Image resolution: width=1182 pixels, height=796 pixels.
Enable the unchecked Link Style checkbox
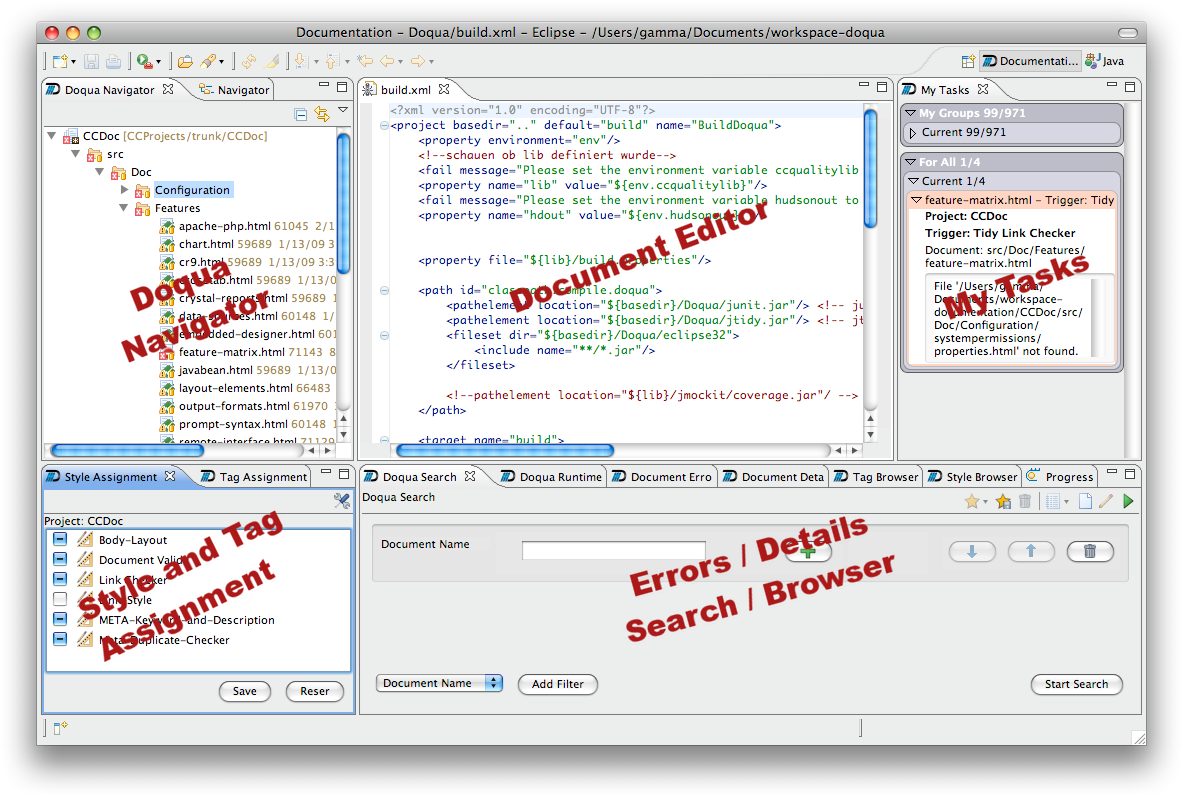pos(60,600)
